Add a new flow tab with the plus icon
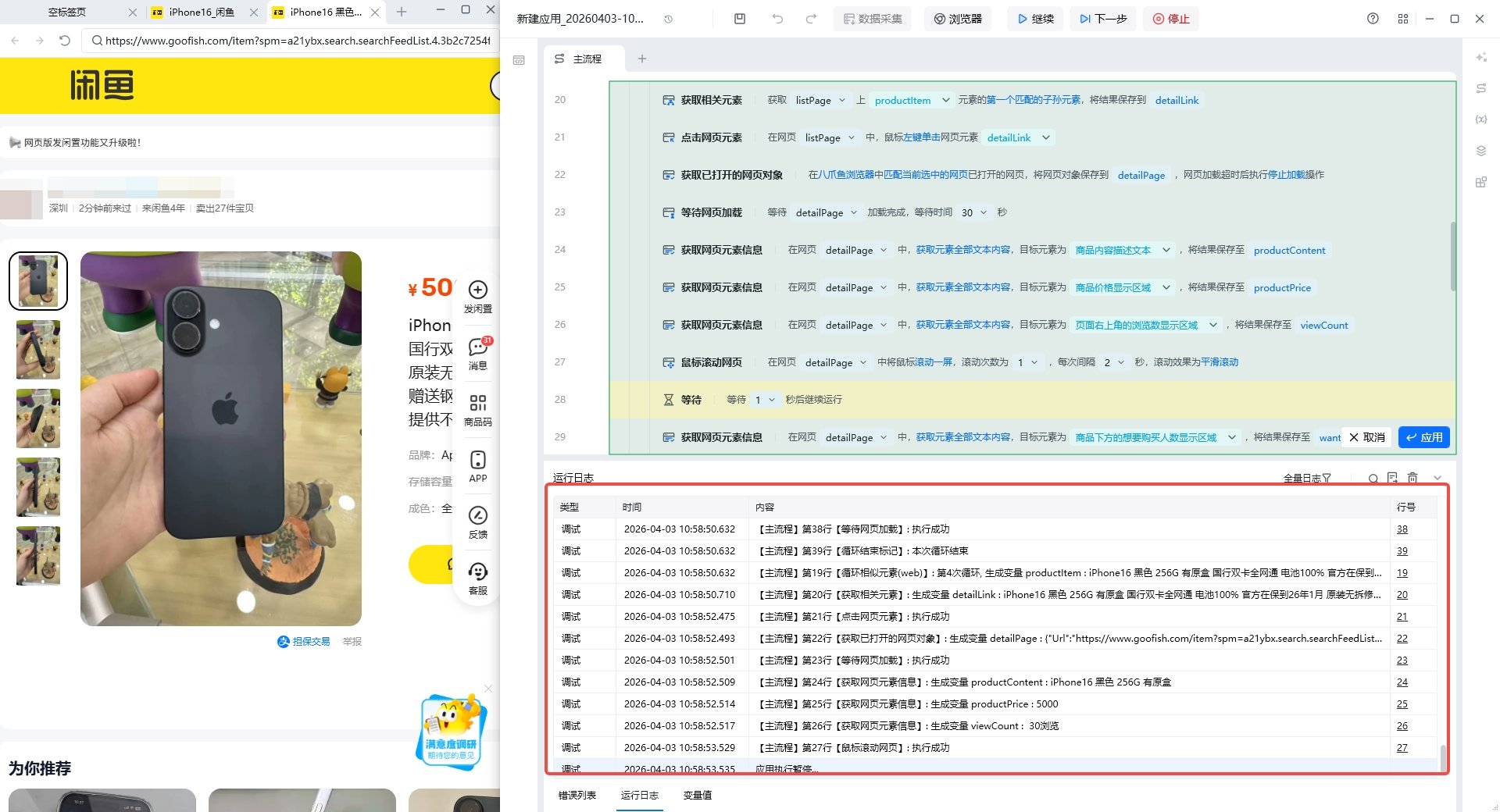This screenshot has height=812, width=1500. coord(642,59)
